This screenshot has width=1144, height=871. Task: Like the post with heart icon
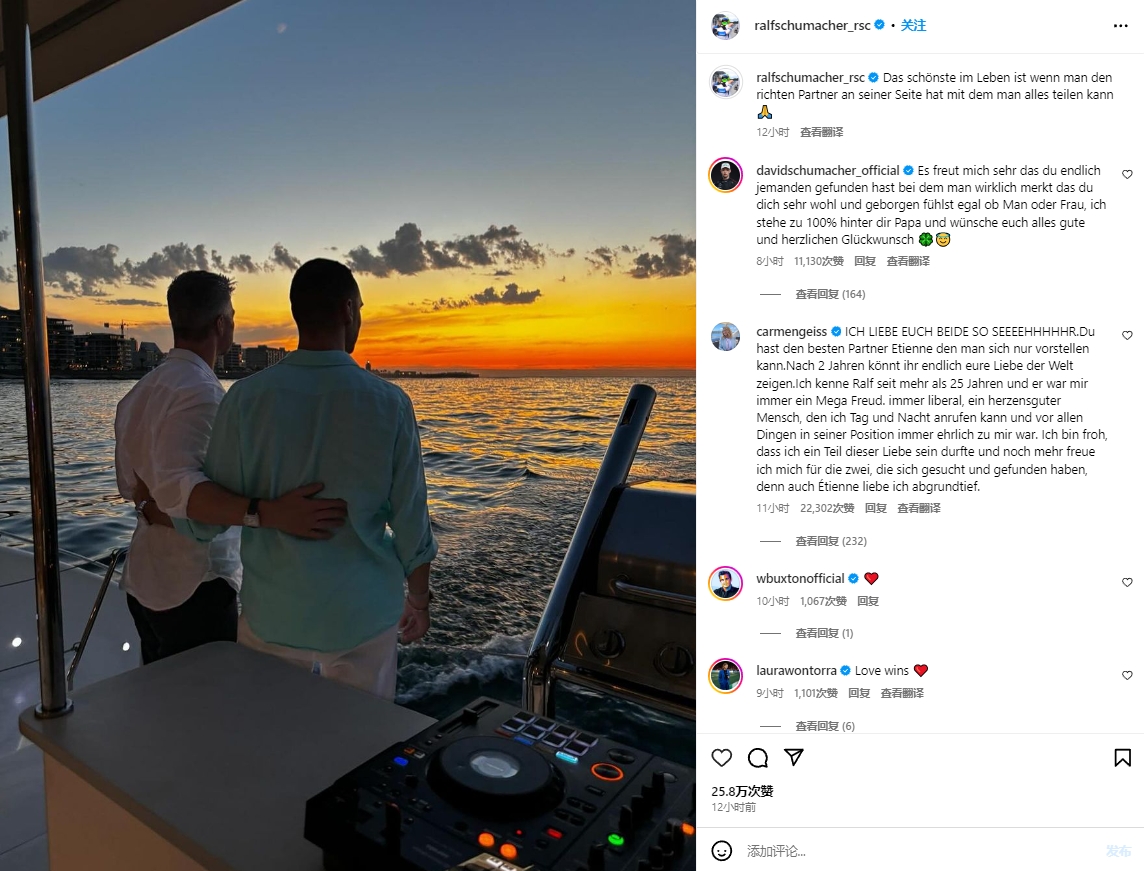click(x=722, y=758)
